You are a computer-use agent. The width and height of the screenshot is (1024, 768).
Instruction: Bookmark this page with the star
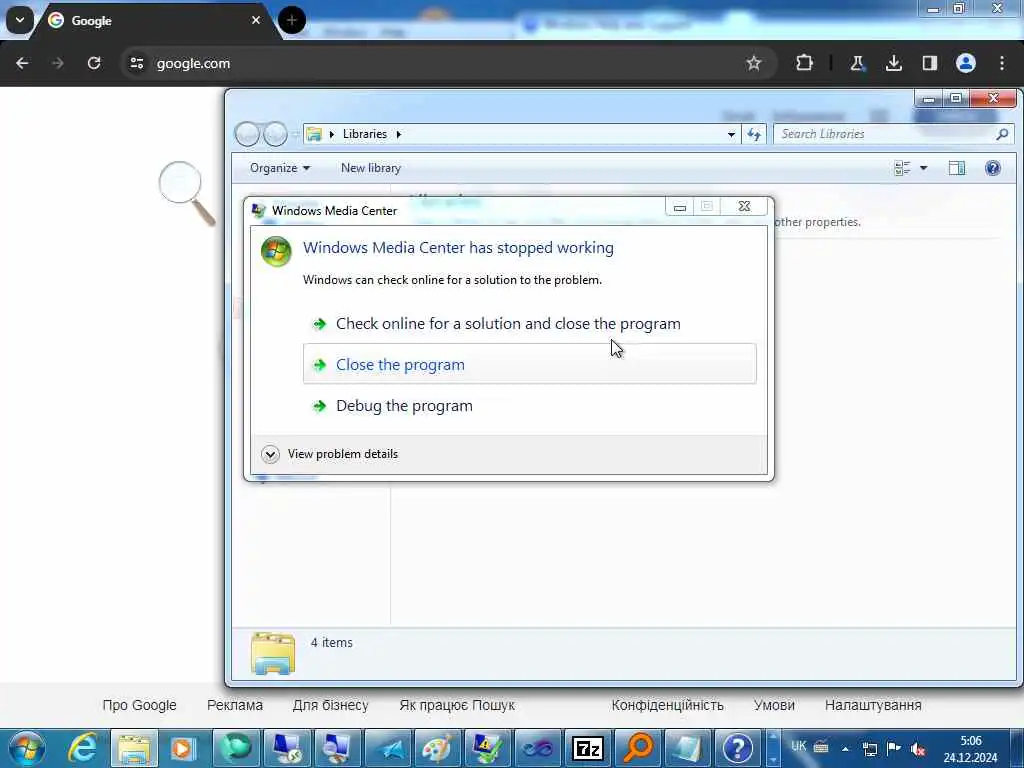(x=754, y=63)
